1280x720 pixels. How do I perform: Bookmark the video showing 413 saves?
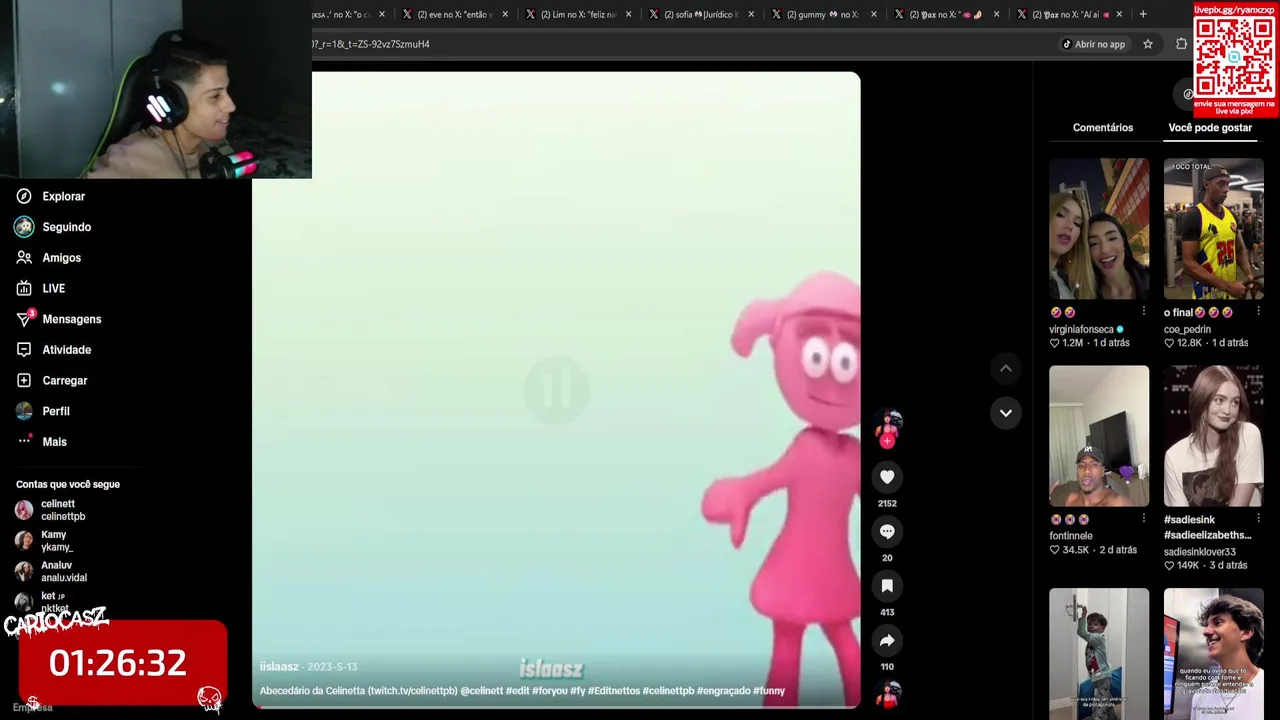click(x=887, y=586)
